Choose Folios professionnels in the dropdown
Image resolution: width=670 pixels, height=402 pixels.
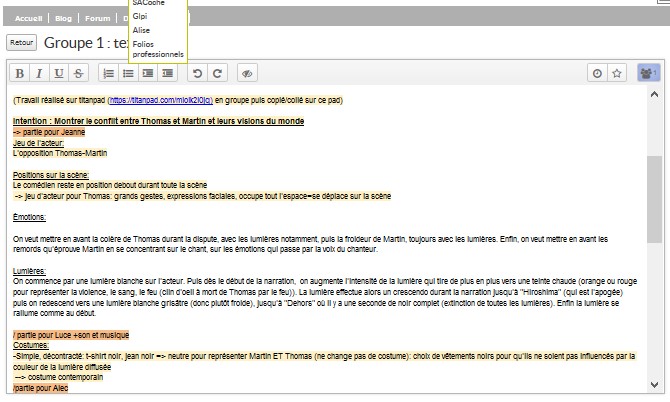click(157, 49)
